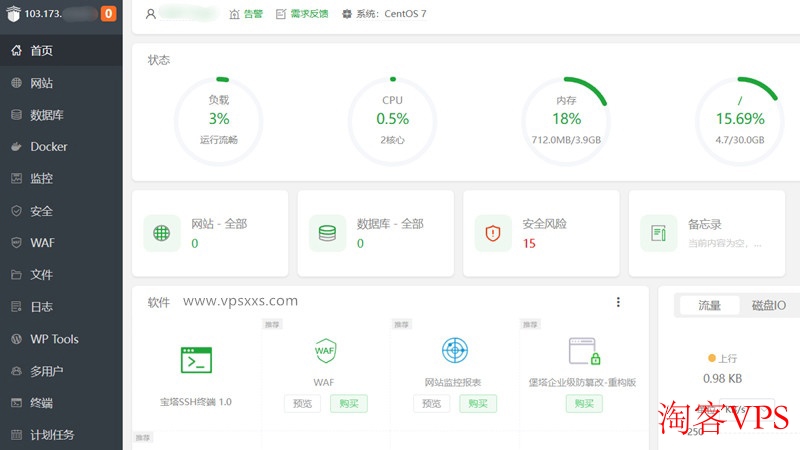The width and height of the screenshot is (800, 450).
Task: Select 监控 in the sidebar
Action: (x=61, y=179)
